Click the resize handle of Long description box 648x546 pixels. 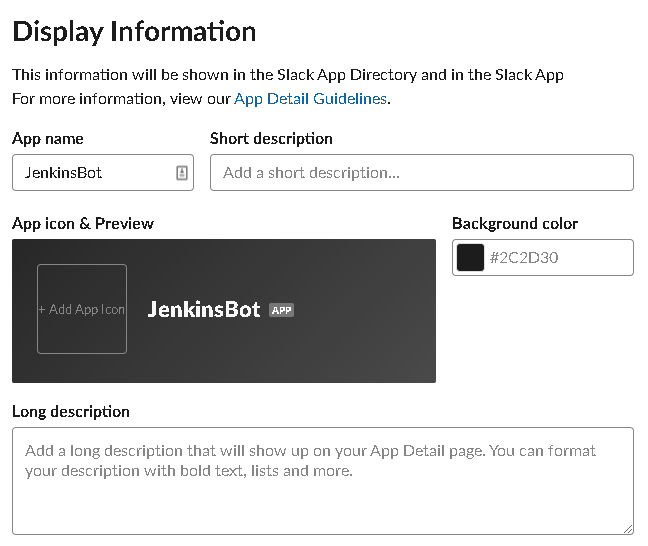click(x=628, y=529)
